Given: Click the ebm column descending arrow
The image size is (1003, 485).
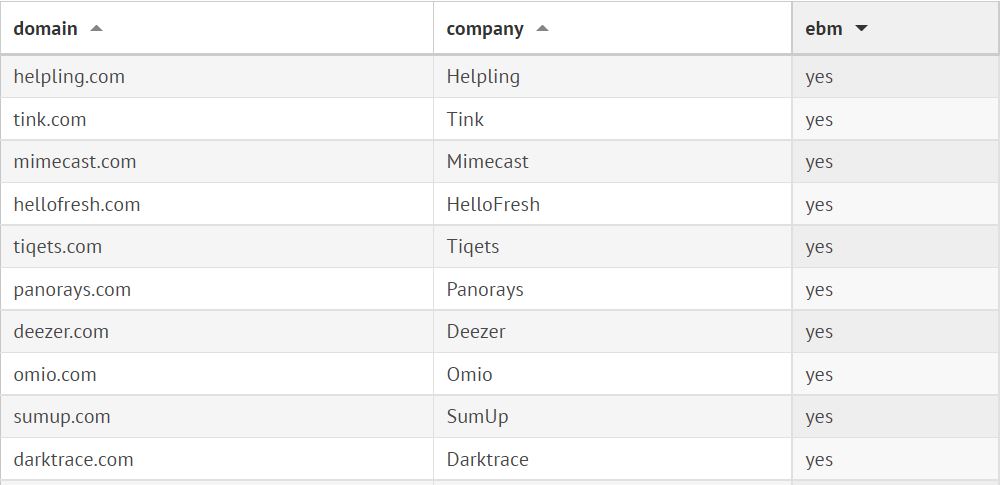Looking at the screenshot, I should tap(861, 29).
